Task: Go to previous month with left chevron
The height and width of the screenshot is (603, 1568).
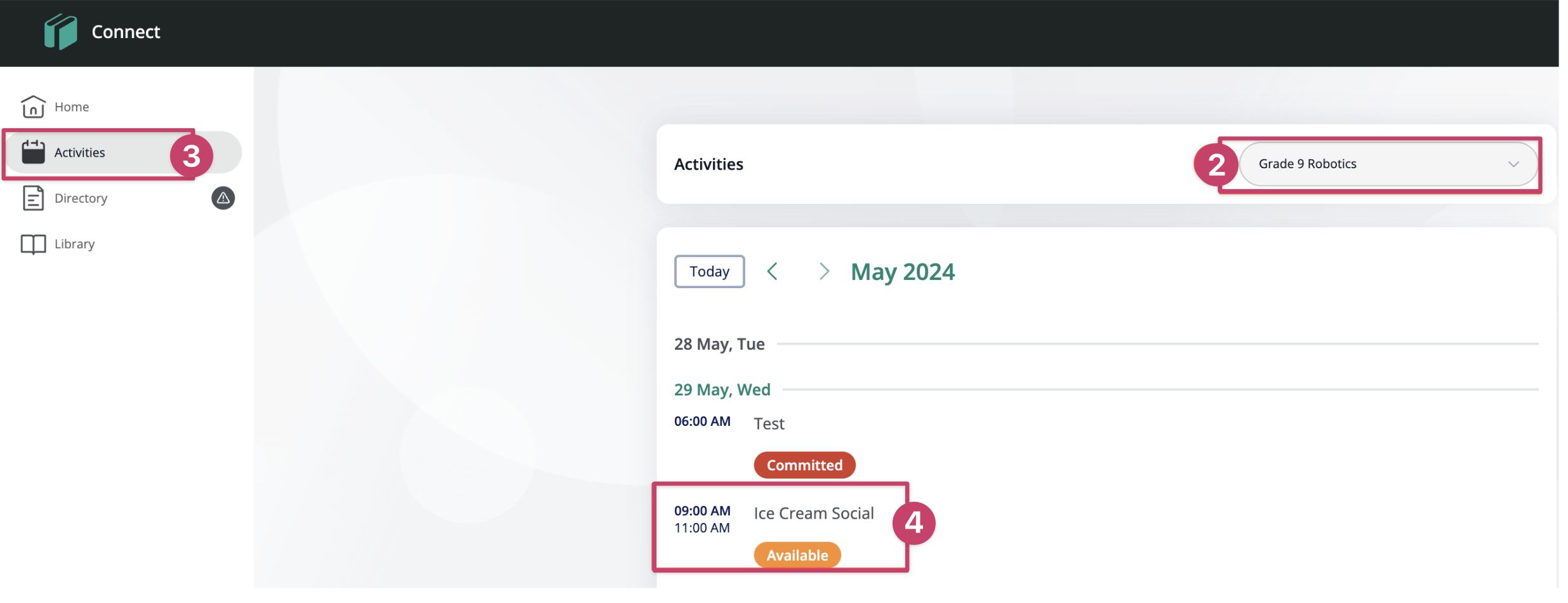Action: [772, 272]
